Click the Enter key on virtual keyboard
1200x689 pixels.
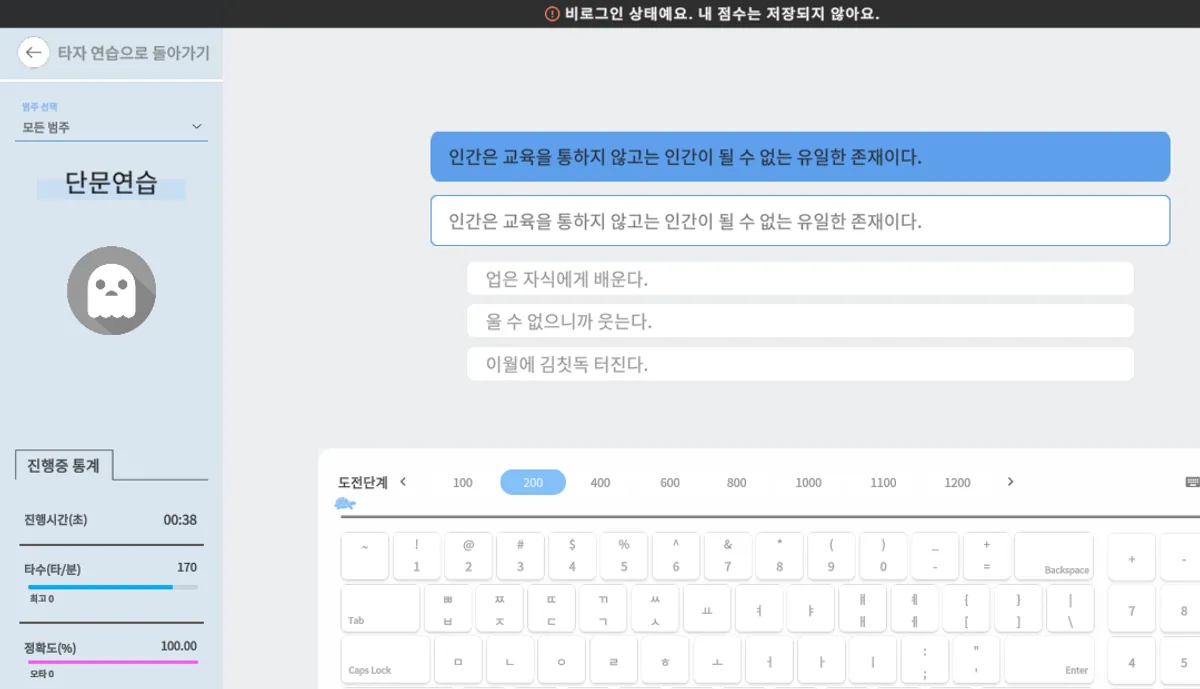coord(1049,660)
